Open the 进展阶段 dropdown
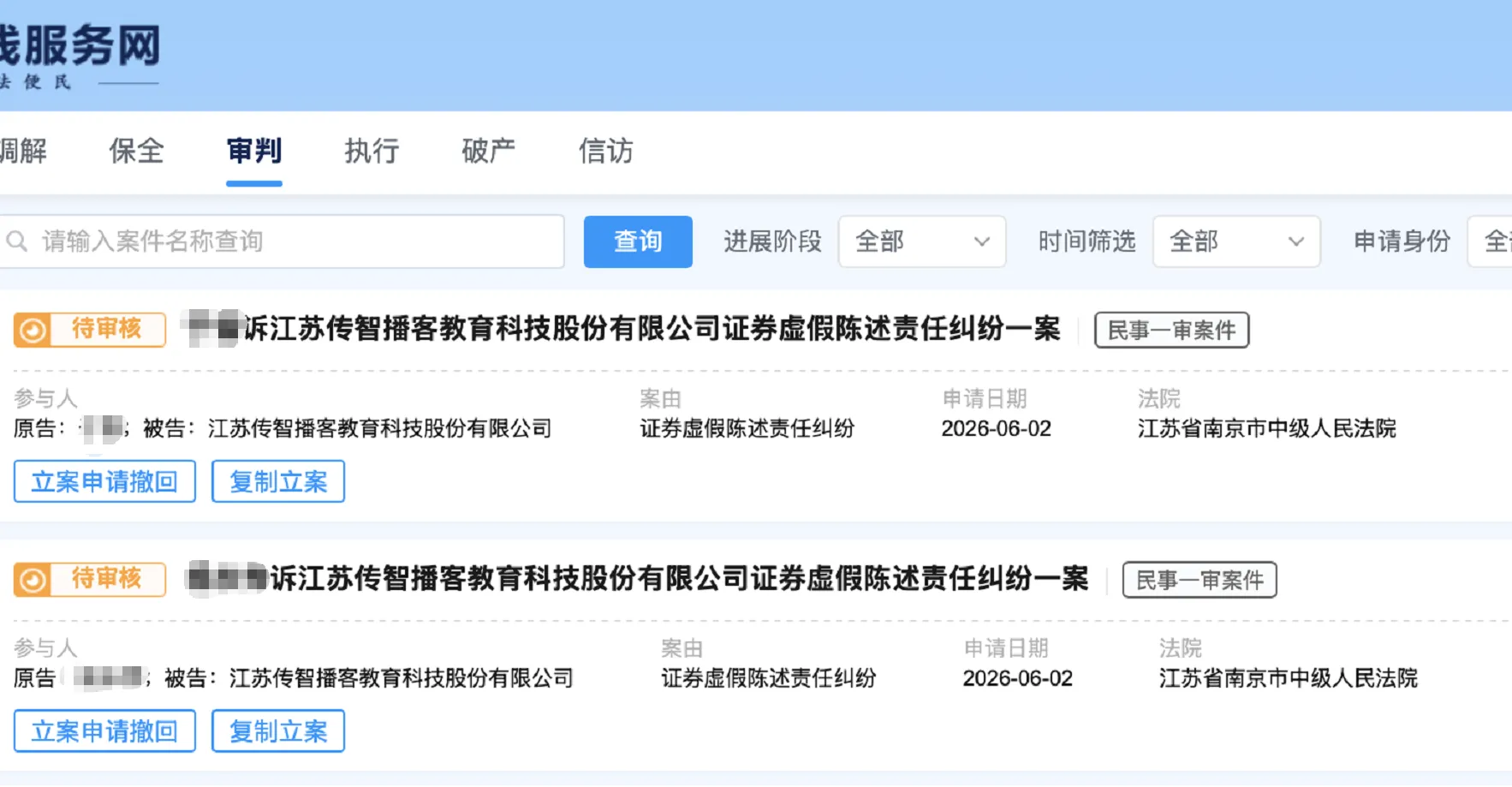The width and height of the screenshot is (1512, 787). point(922,241)
